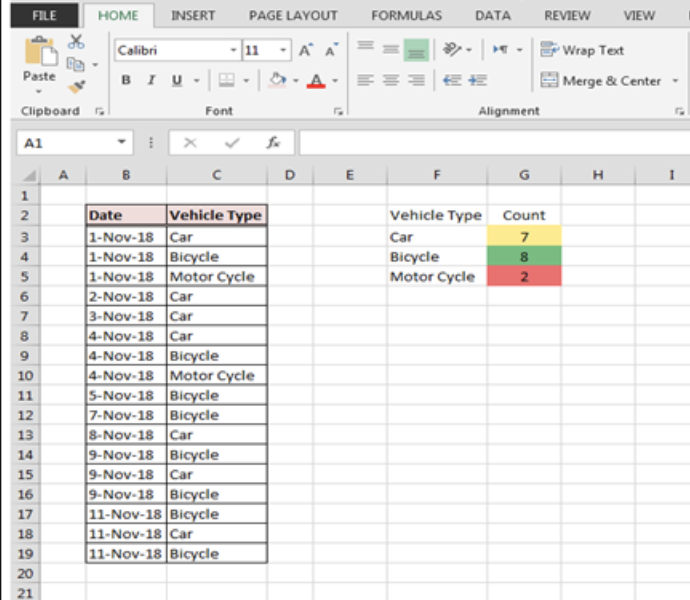Viewport: 690px width, 600px height.
Task: Click the Select All corner triangle
Action: 29,176
